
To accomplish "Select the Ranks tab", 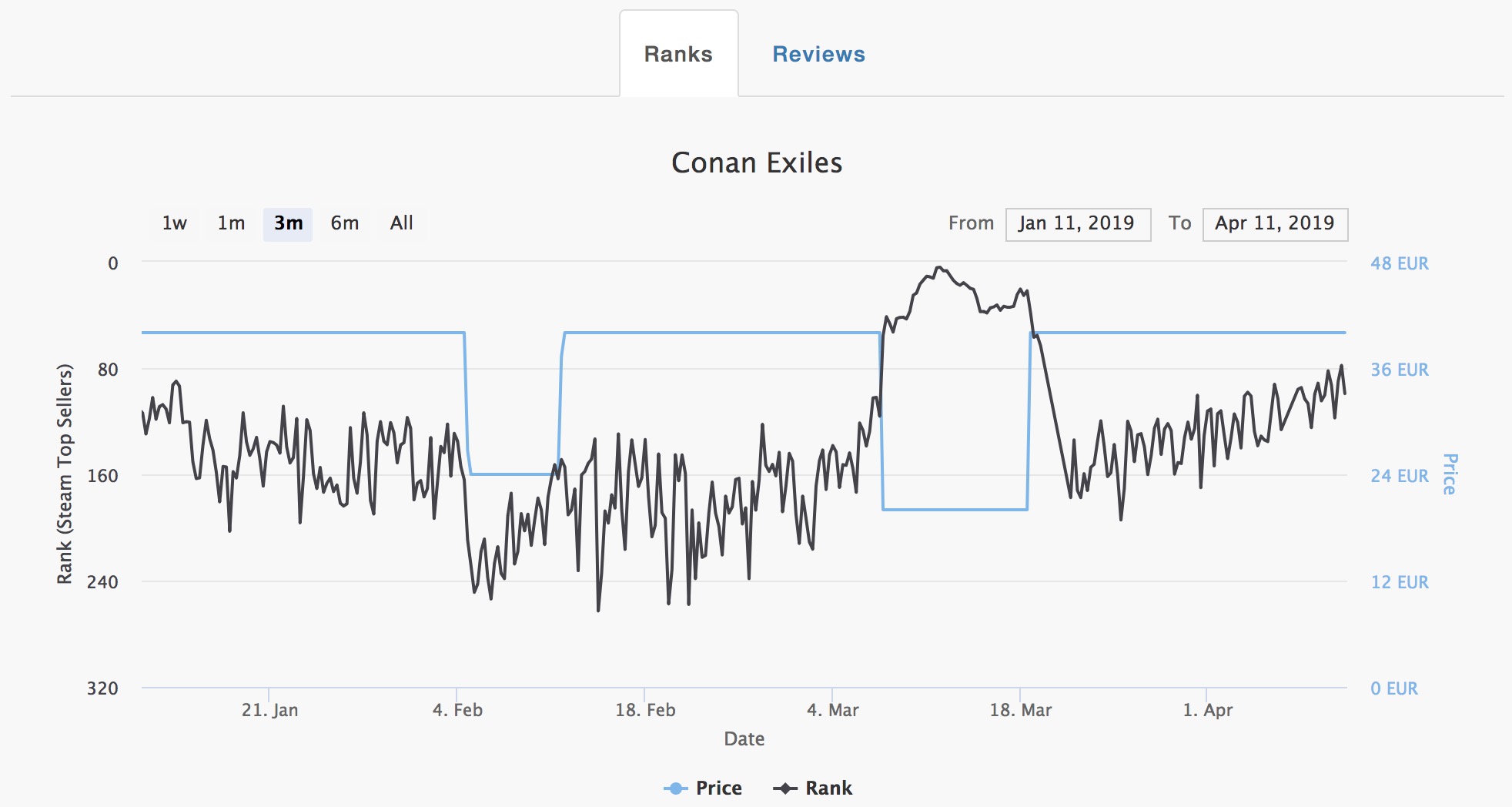I will pyautogui.click(x=678, y=54).
